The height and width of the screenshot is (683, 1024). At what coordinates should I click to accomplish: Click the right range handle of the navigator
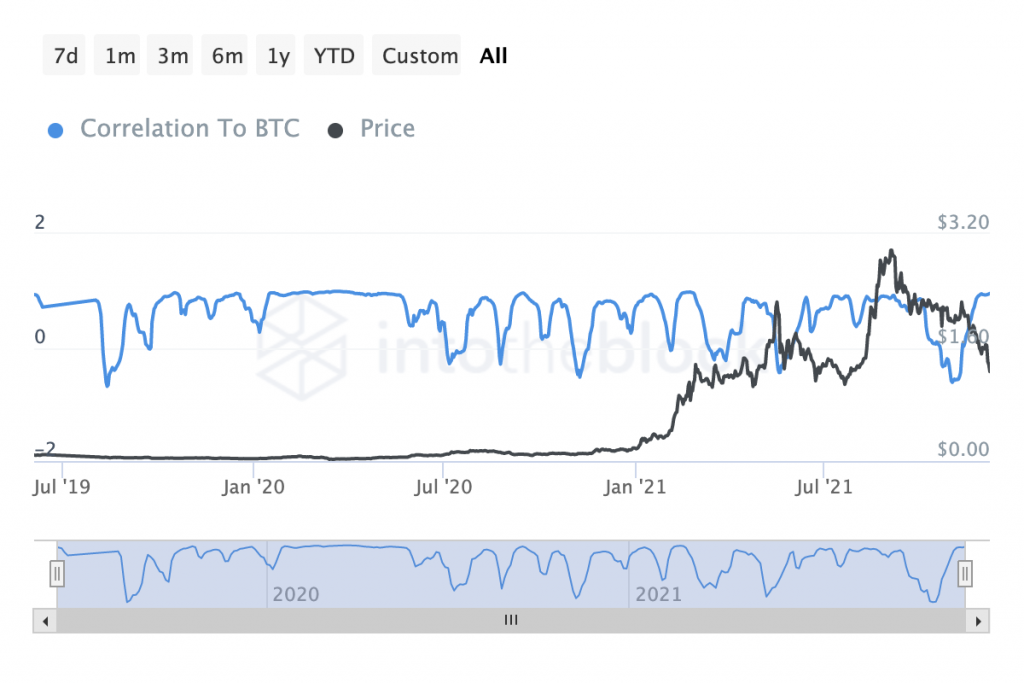965,573
